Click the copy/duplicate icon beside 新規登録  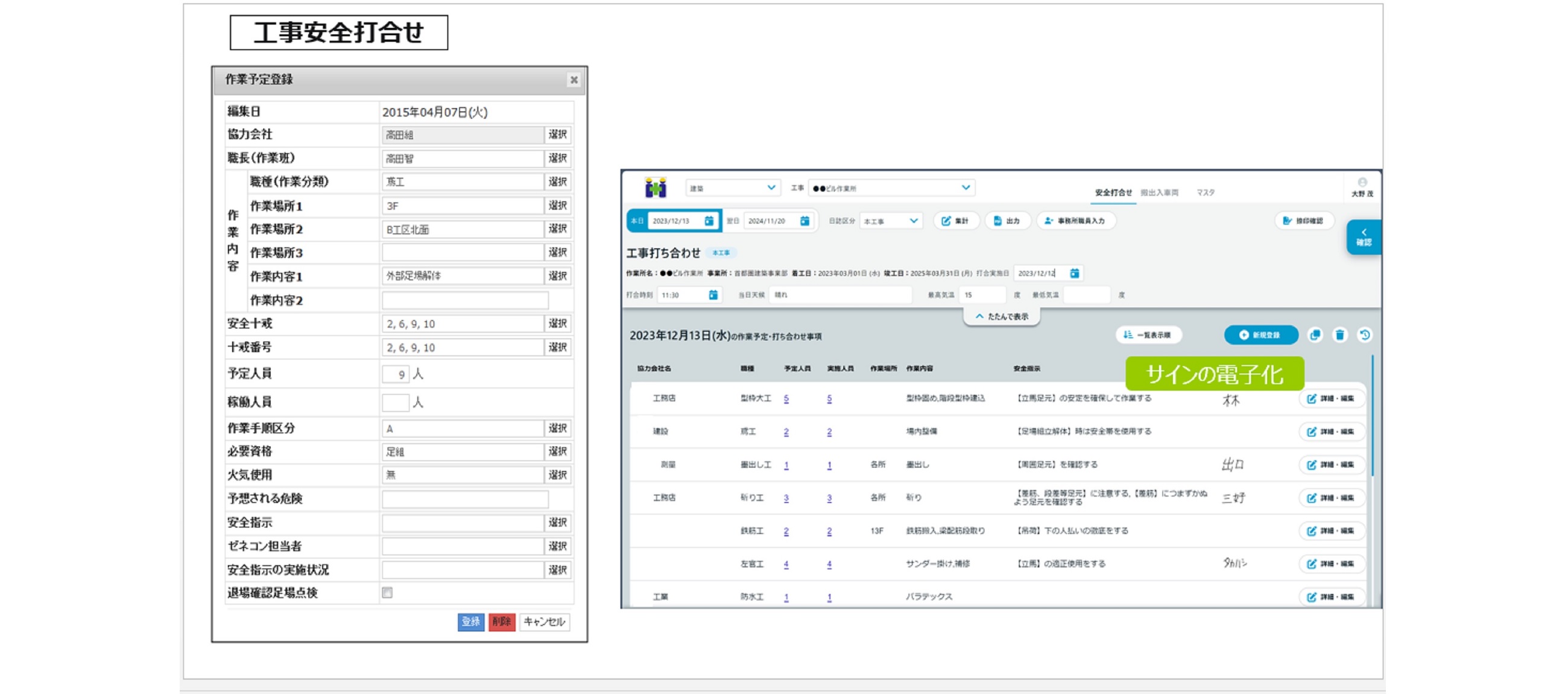click(x=1315, y=335)
